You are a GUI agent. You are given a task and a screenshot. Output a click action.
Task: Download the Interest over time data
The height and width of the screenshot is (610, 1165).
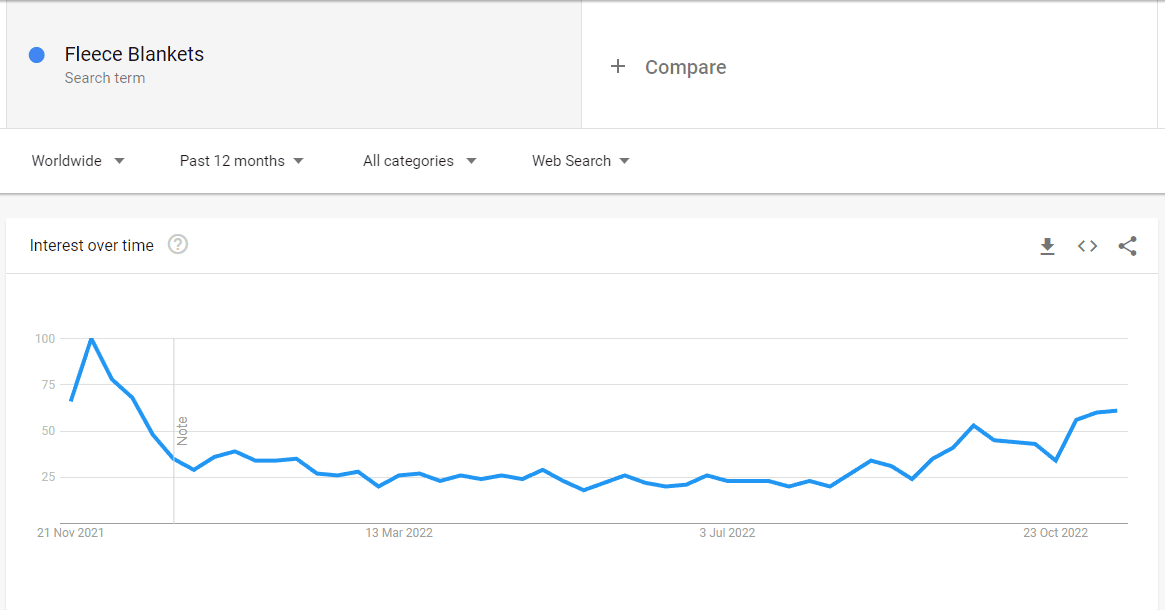coord(1047,246)
